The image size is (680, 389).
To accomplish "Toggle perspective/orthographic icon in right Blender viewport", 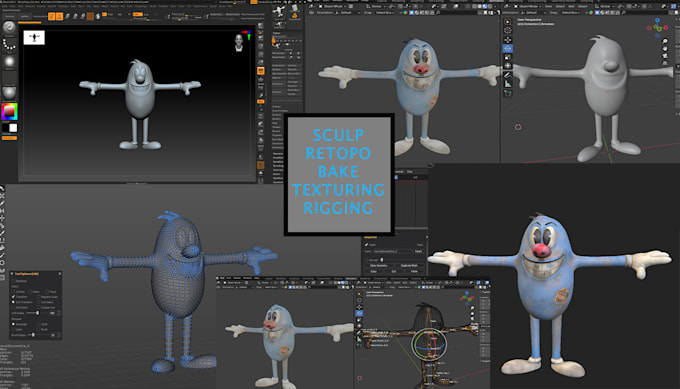I will pyautogui.click(x=665, y=63).
